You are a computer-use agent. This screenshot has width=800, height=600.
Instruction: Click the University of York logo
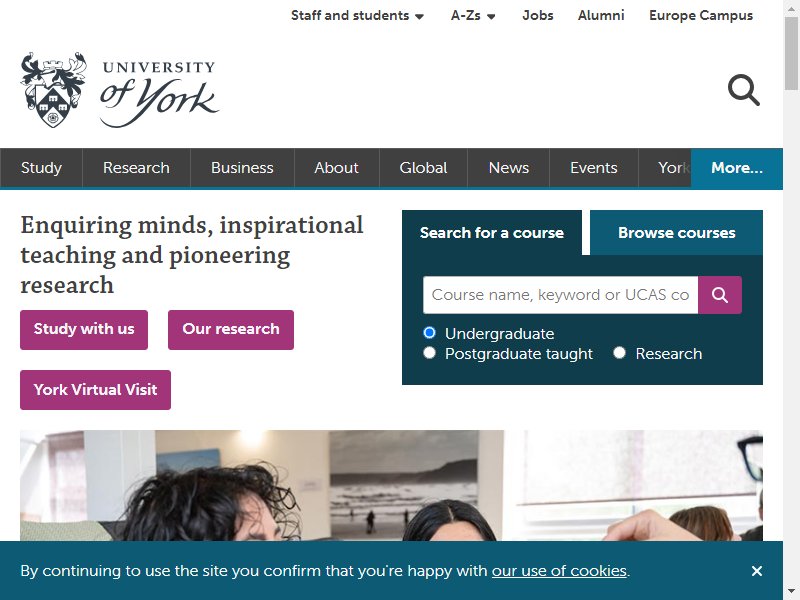[x=119, y=90]
